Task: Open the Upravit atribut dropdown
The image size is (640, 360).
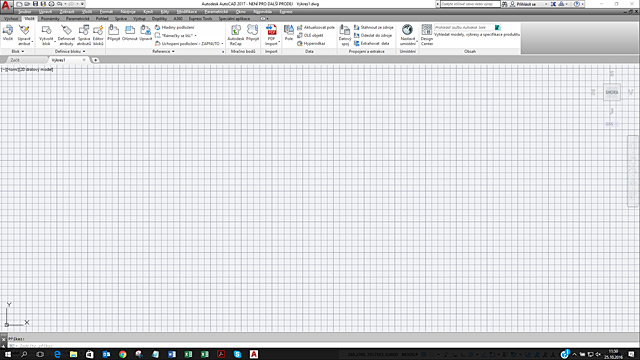Action: tap(33, 42)
